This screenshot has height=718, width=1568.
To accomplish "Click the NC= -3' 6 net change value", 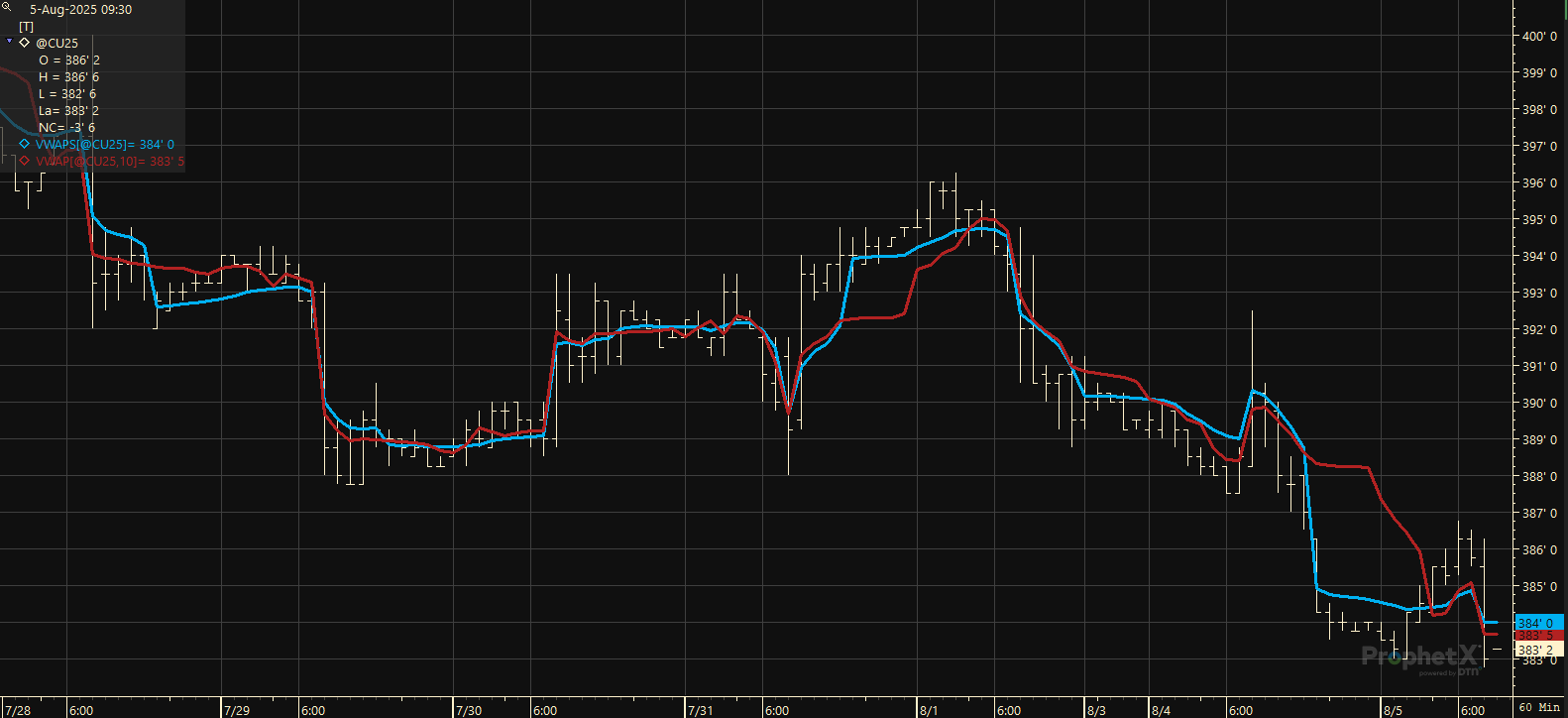I will pyautogui.click(x=67, y=128).
